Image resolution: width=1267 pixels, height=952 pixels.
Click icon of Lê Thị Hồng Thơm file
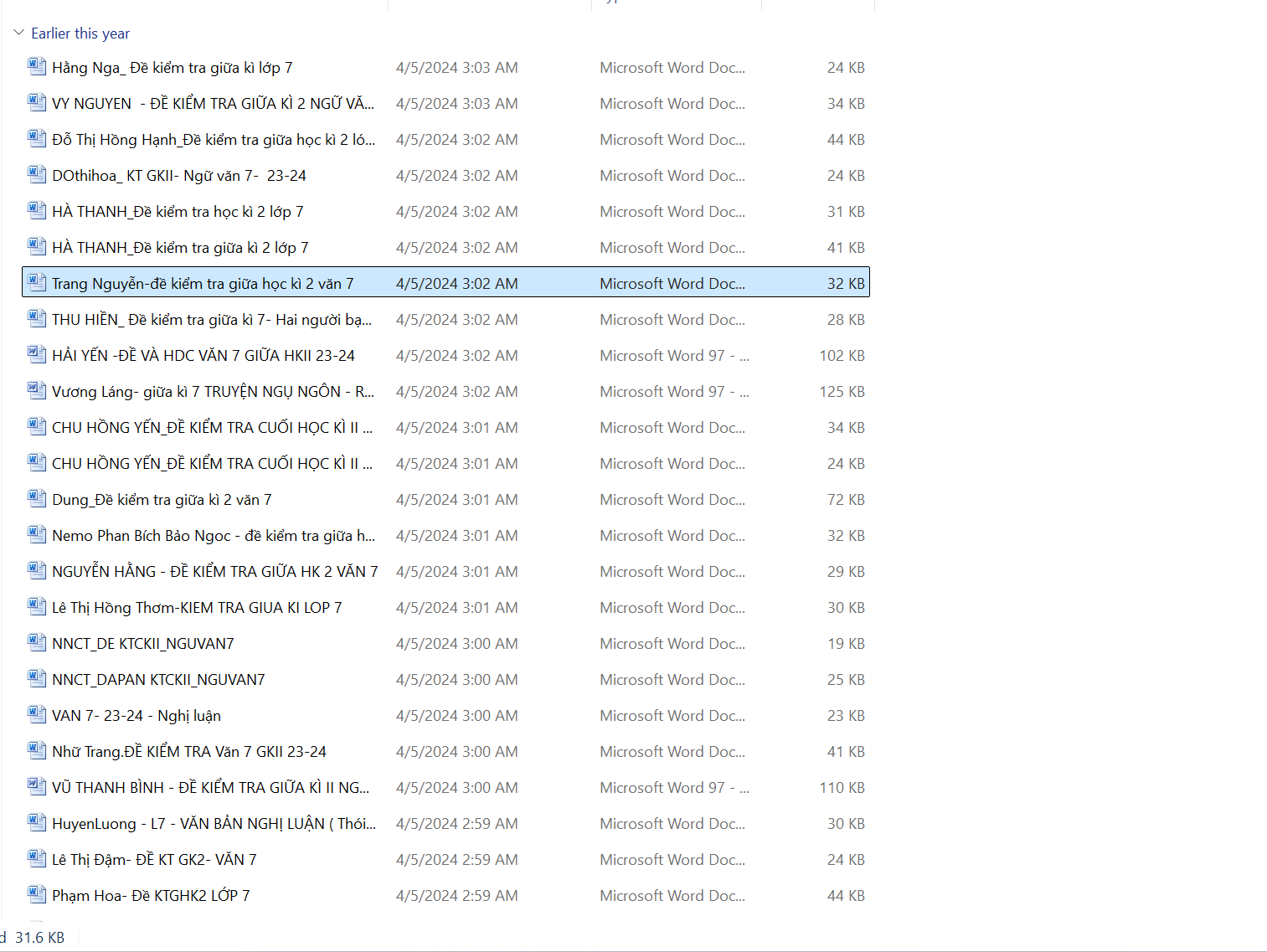[x=37, y=607]
